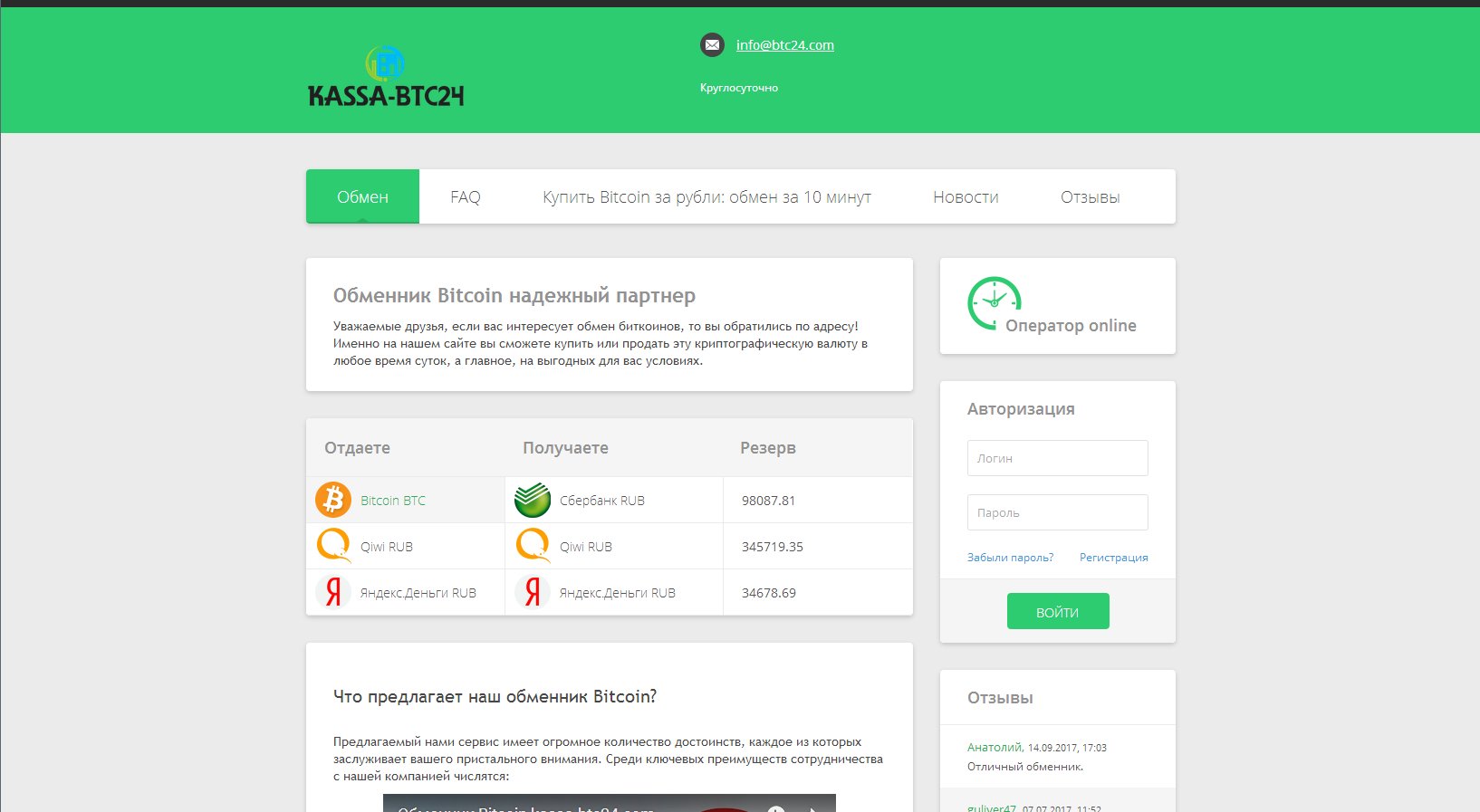Click the review date 14.09.2017, 17:03

click(1067, 748)
